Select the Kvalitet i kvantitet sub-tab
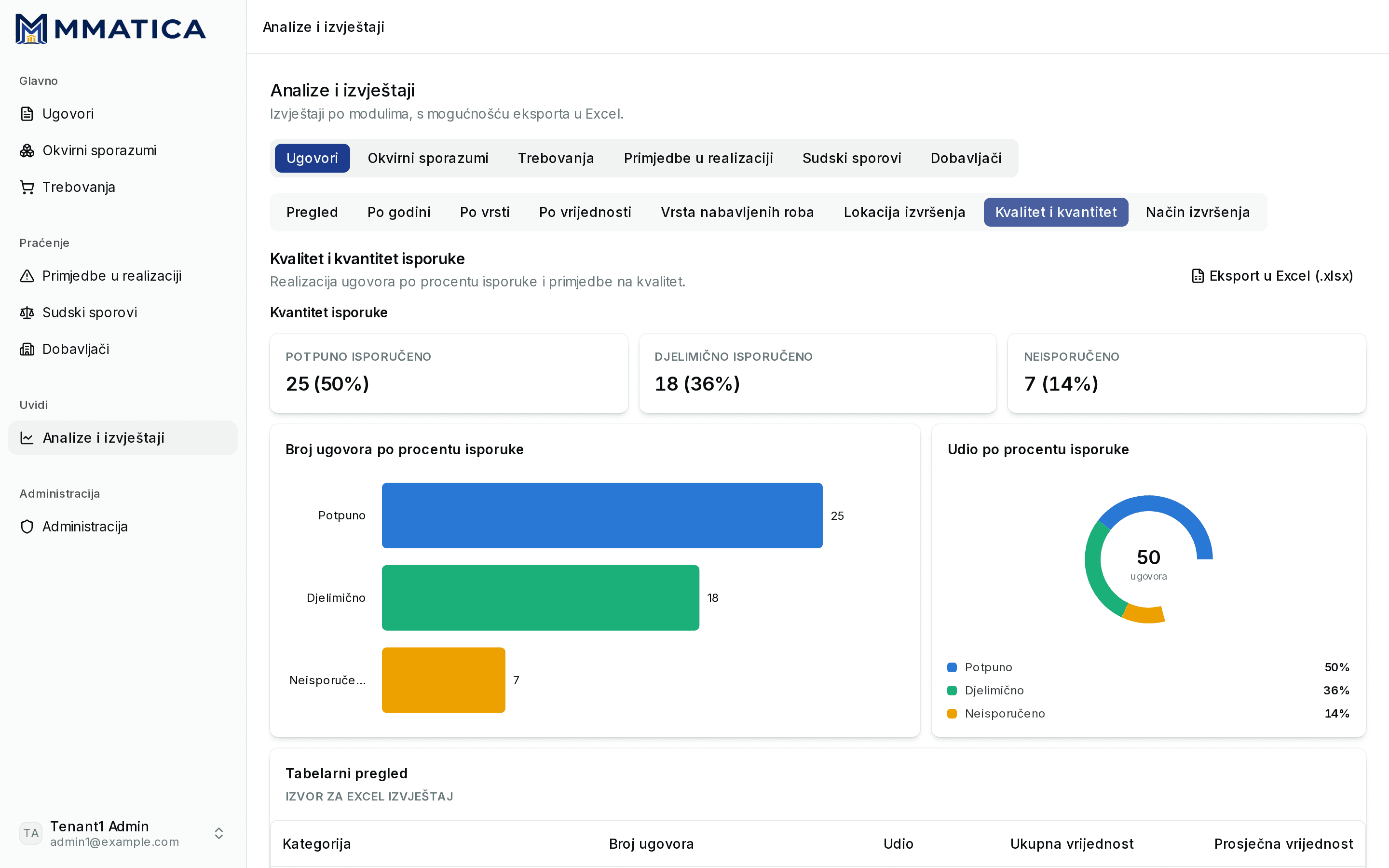This screenshot has height=868, width=1389. click(1056, 212)
